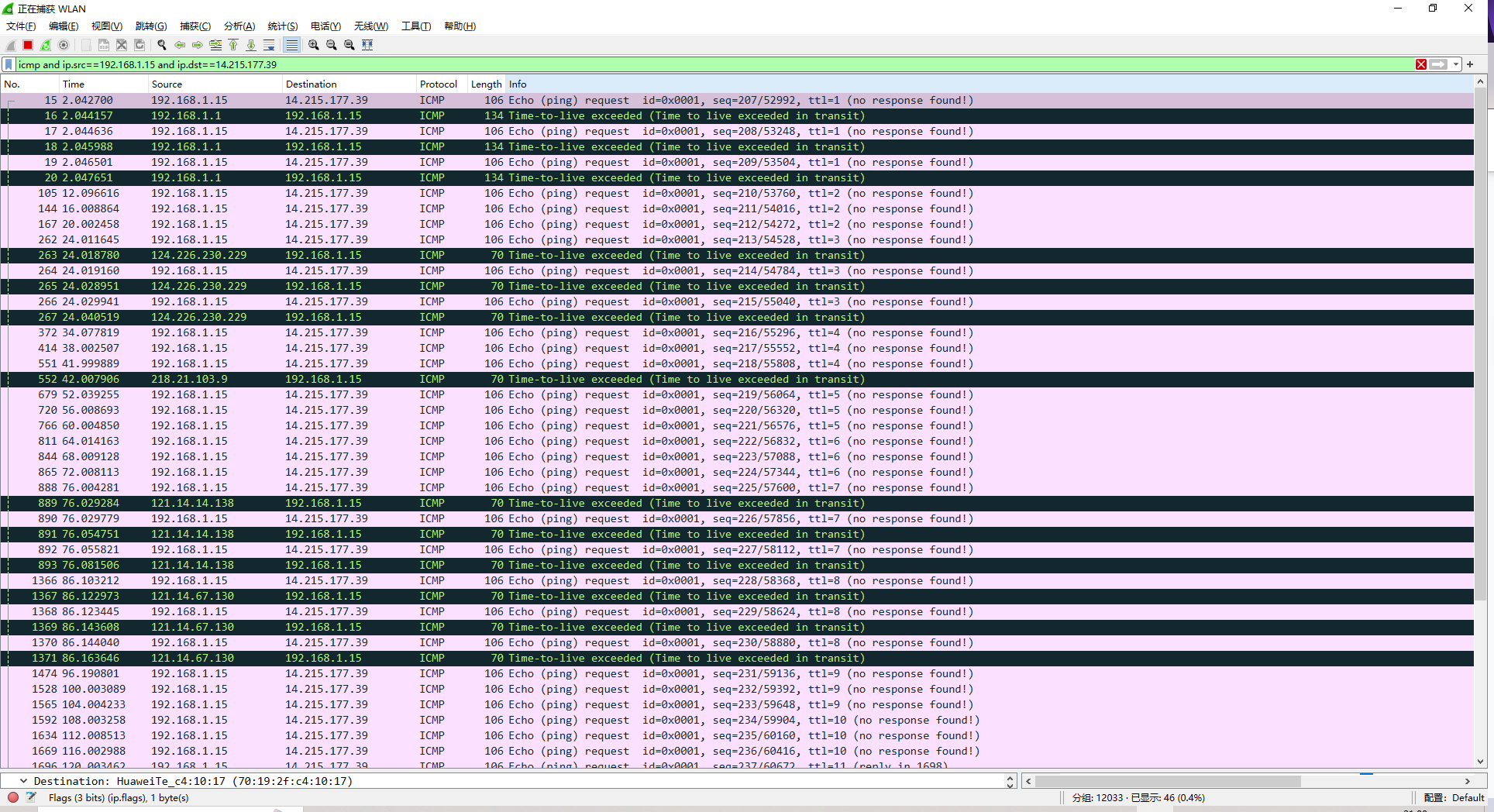Viewport: 1494px width, 812px height.
Task: Stop the running capture with red square
Action: [28, 45]
